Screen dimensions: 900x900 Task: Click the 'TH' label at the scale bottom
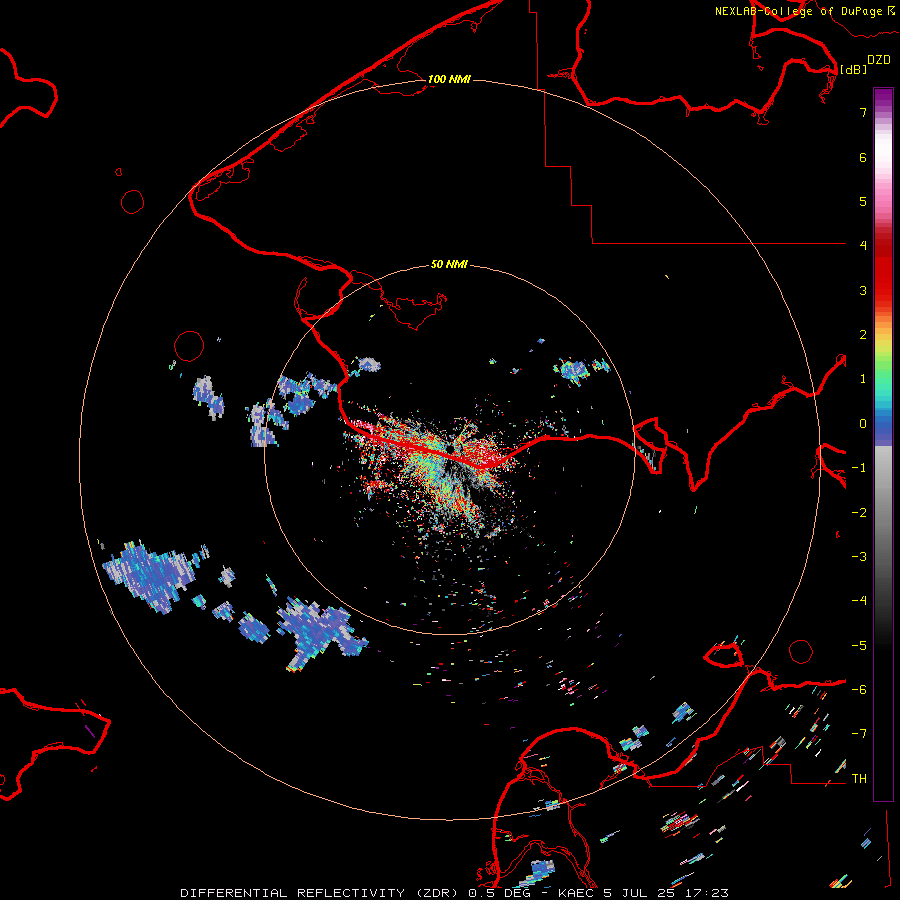[859, 778]
